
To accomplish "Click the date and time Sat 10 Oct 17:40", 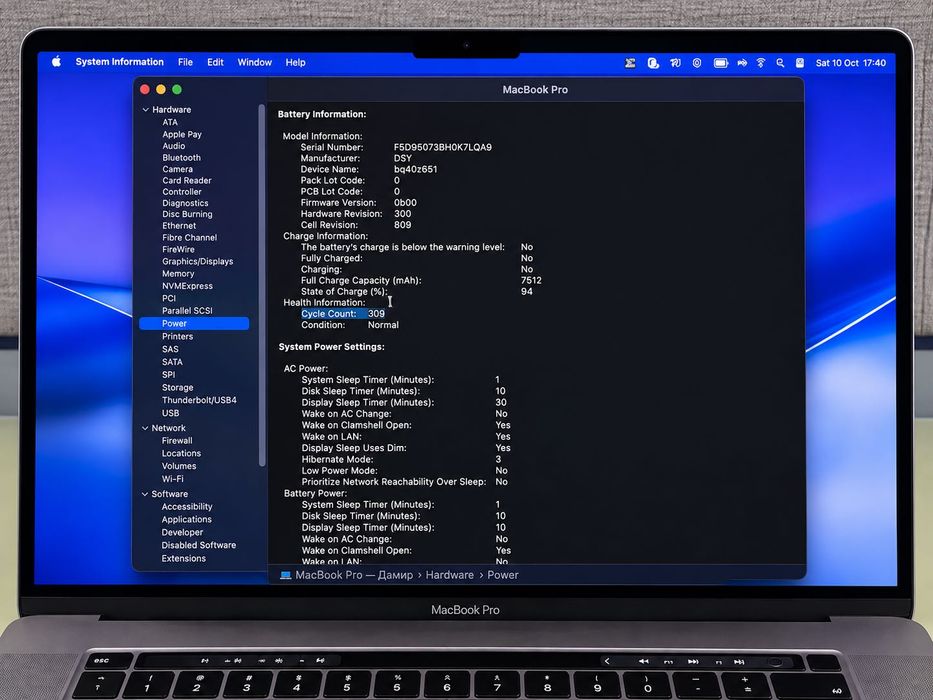I will [850, 62].
